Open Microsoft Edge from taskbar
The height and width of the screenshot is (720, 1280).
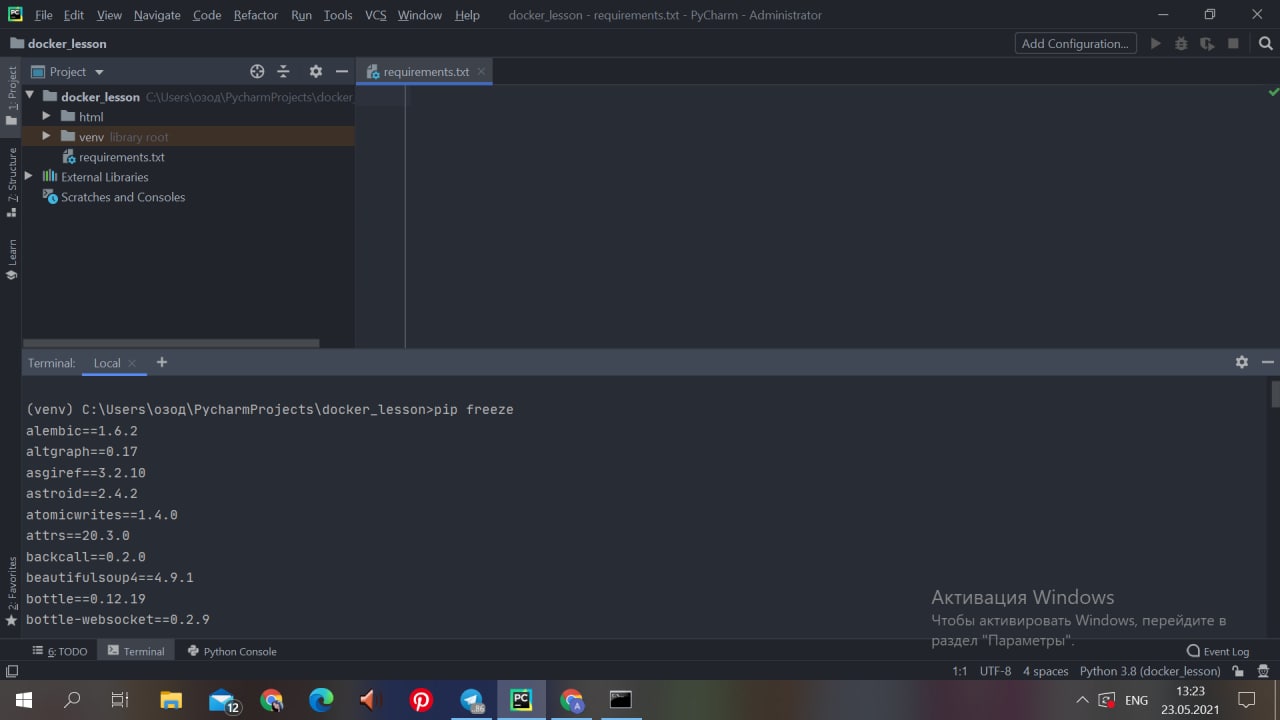click(321, 700)
